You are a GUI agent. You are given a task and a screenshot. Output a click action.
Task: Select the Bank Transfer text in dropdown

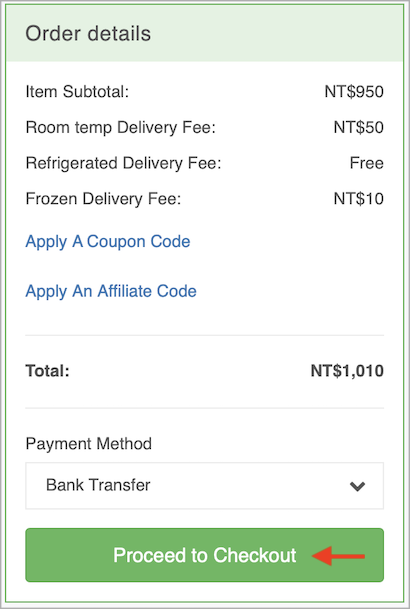pyautogui.click(x=98, y=485)
